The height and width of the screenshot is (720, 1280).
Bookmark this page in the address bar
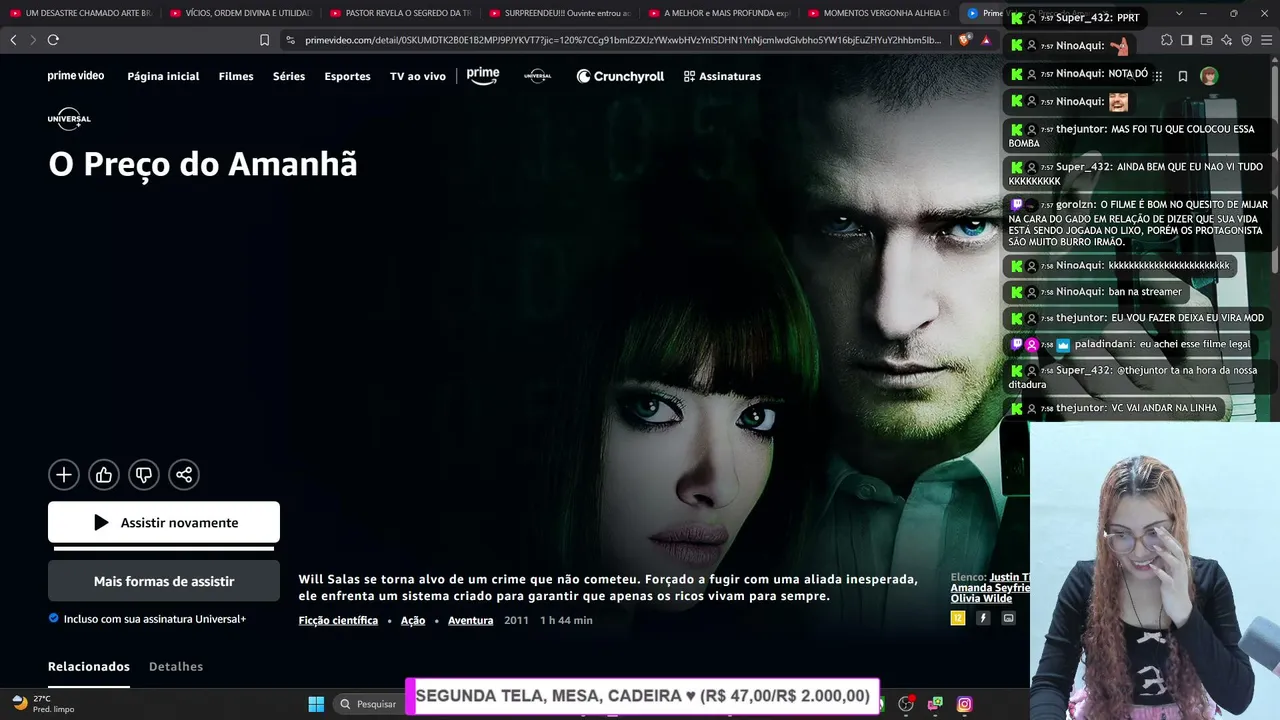tap(264, 40)
